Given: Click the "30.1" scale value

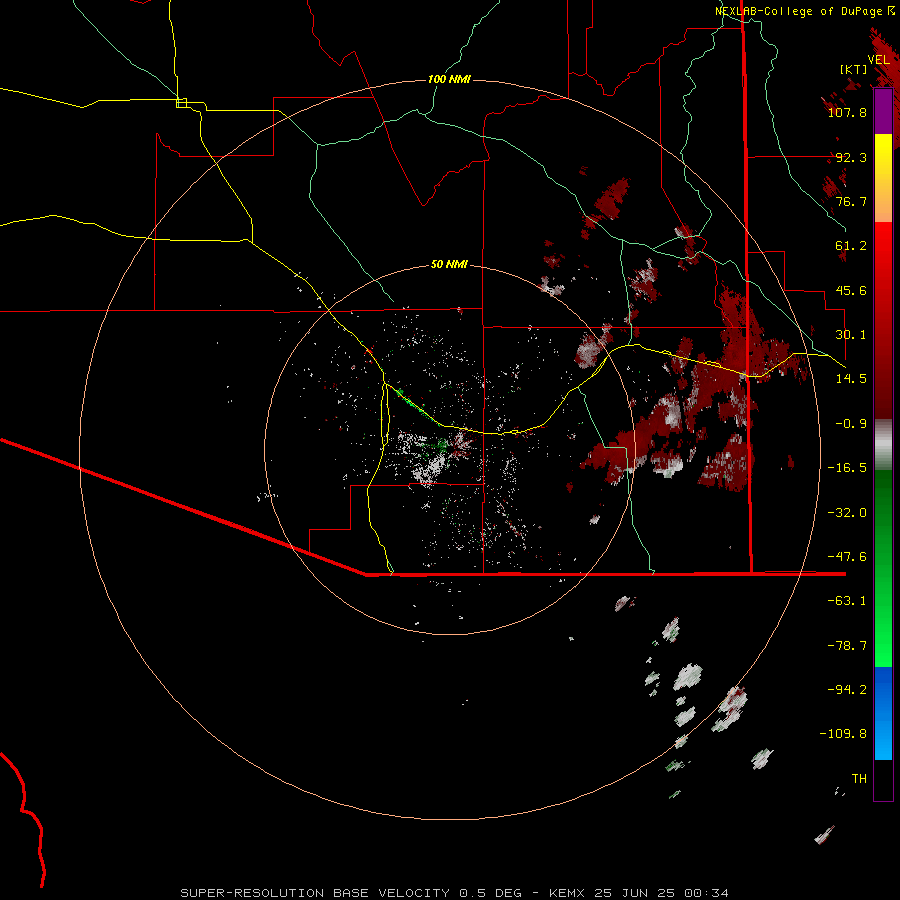Looking at the screenshot, I should pos(851,335).
